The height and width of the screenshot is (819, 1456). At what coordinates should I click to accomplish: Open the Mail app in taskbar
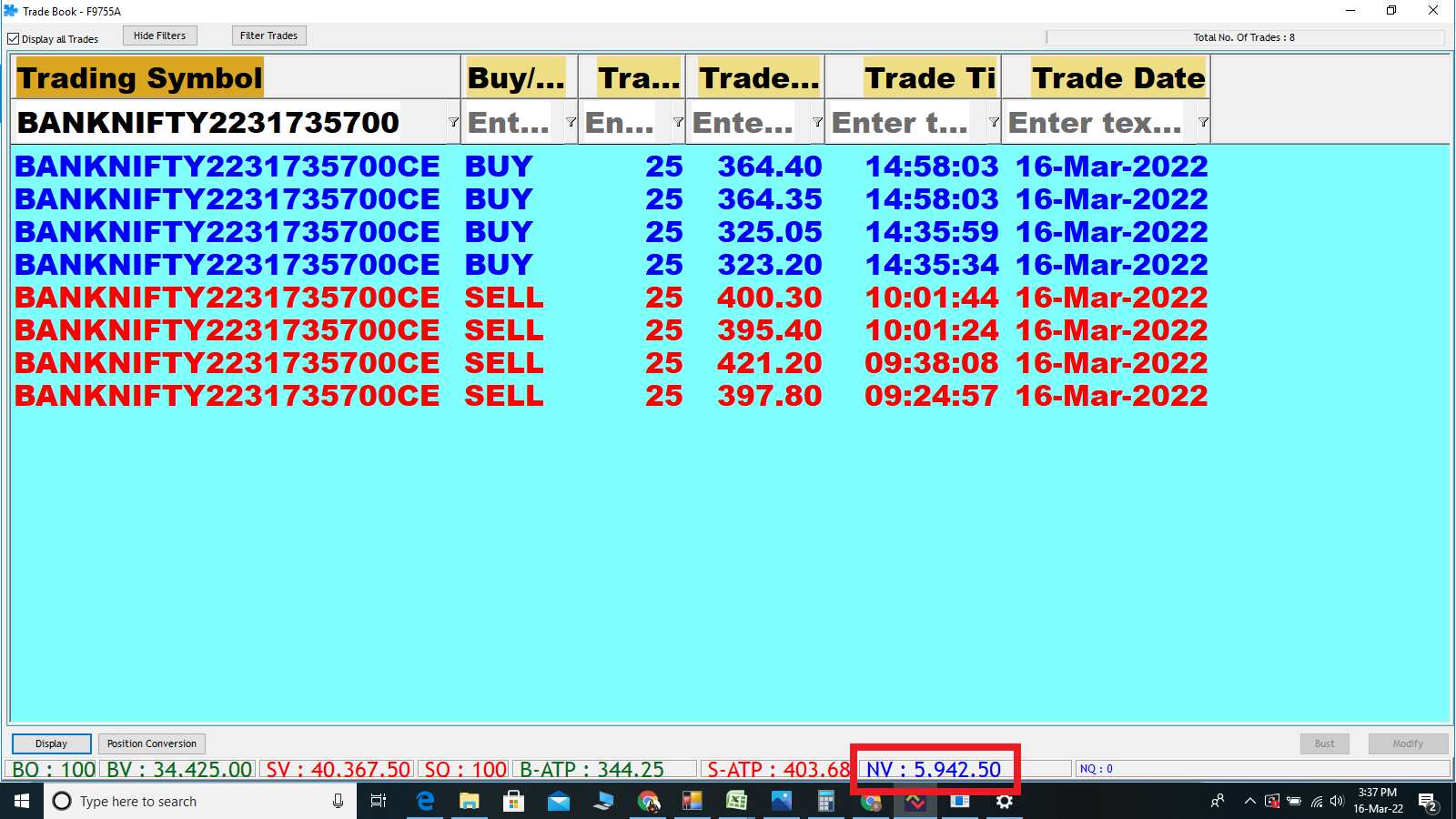pos(558,801)
